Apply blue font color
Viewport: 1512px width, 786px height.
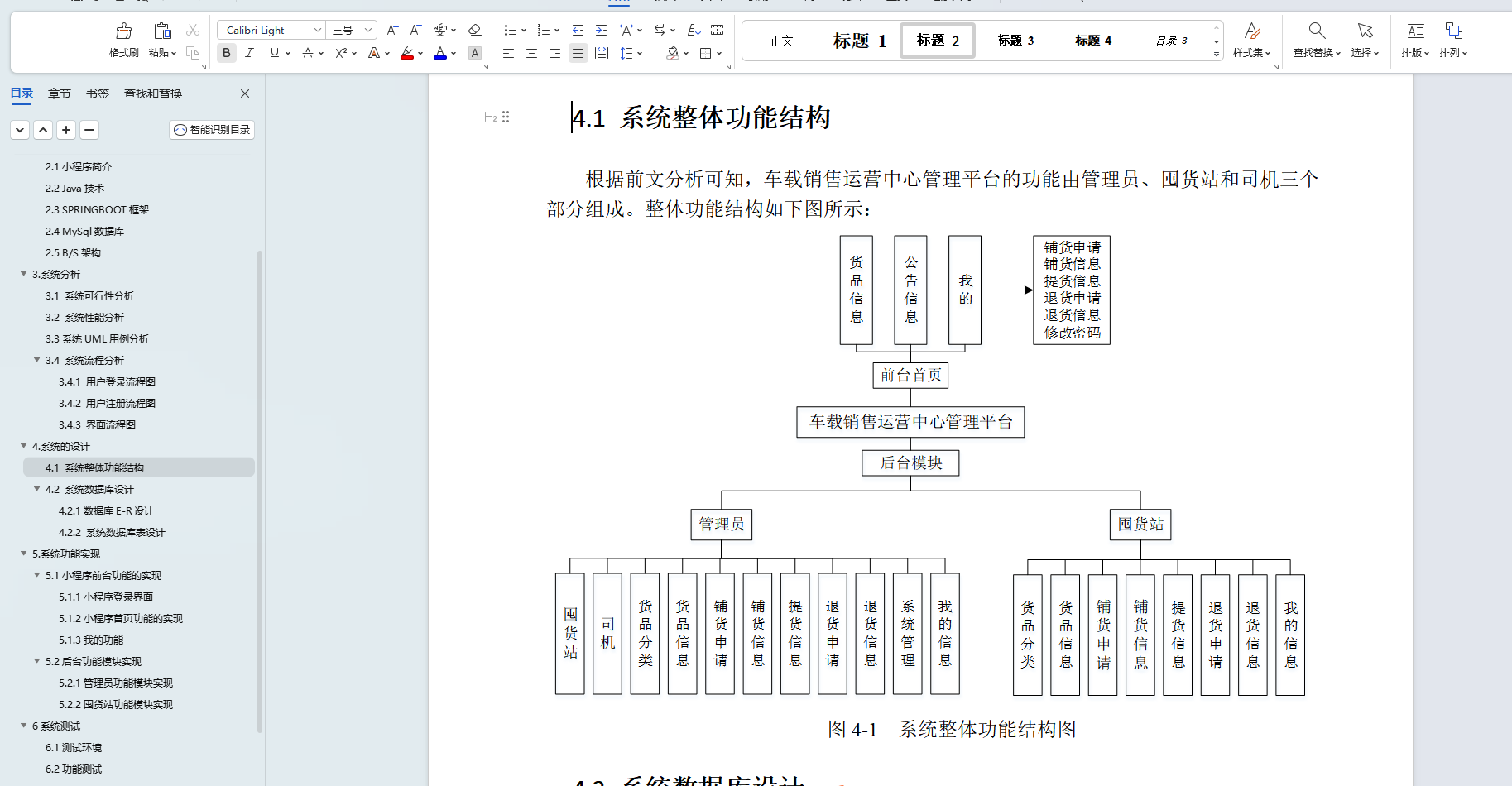coord(440,53)
